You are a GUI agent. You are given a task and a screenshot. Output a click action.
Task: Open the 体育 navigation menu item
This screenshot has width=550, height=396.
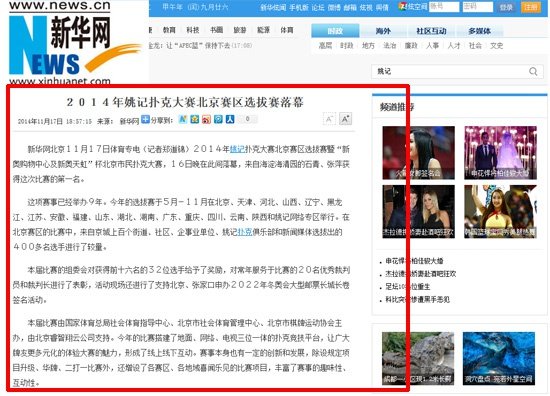click(287, 30)
